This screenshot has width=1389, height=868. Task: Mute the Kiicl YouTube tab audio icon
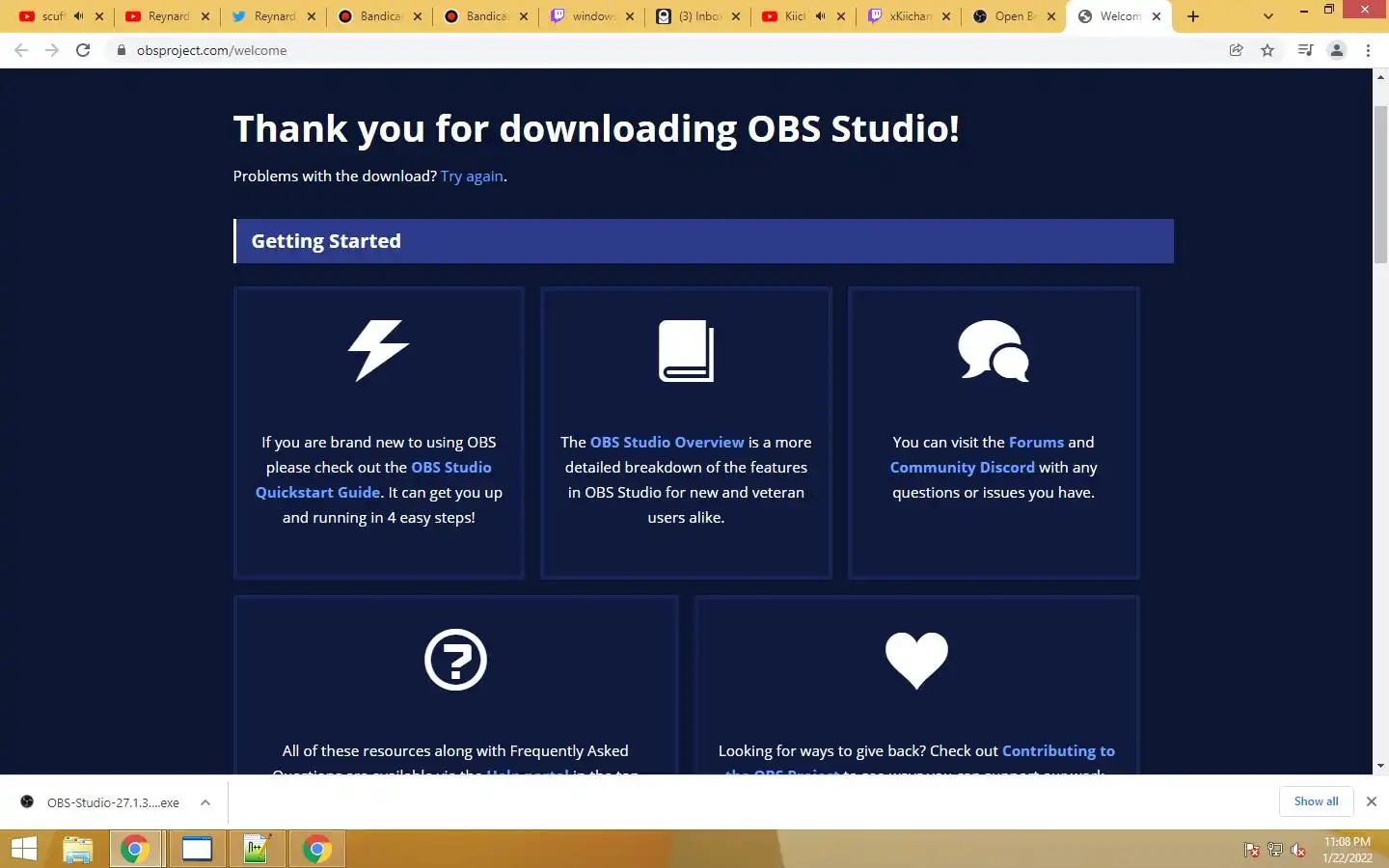click(820, 16)
